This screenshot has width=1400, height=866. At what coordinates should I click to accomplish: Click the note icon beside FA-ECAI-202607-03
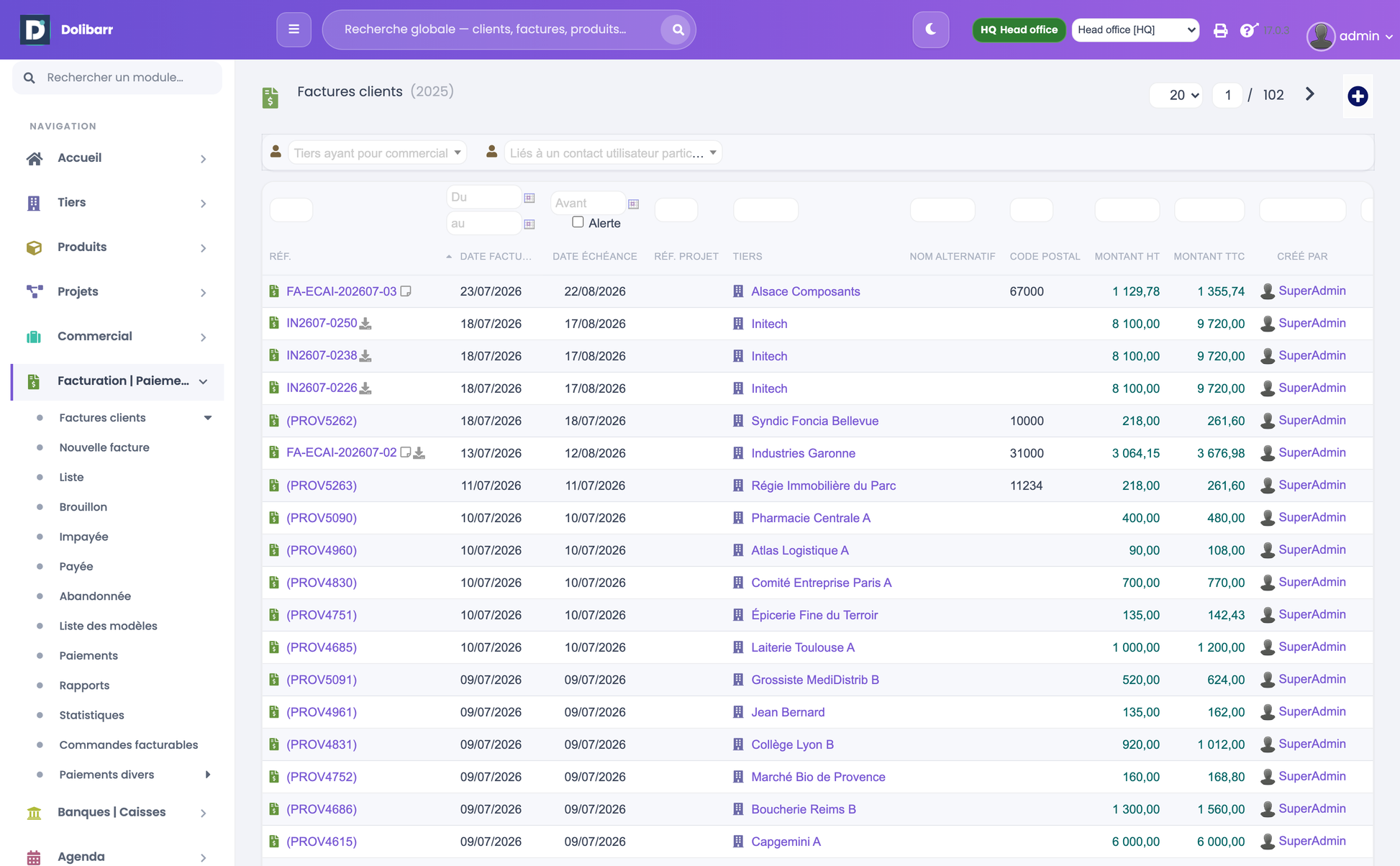pyautogui.click(x=406, y=291)
